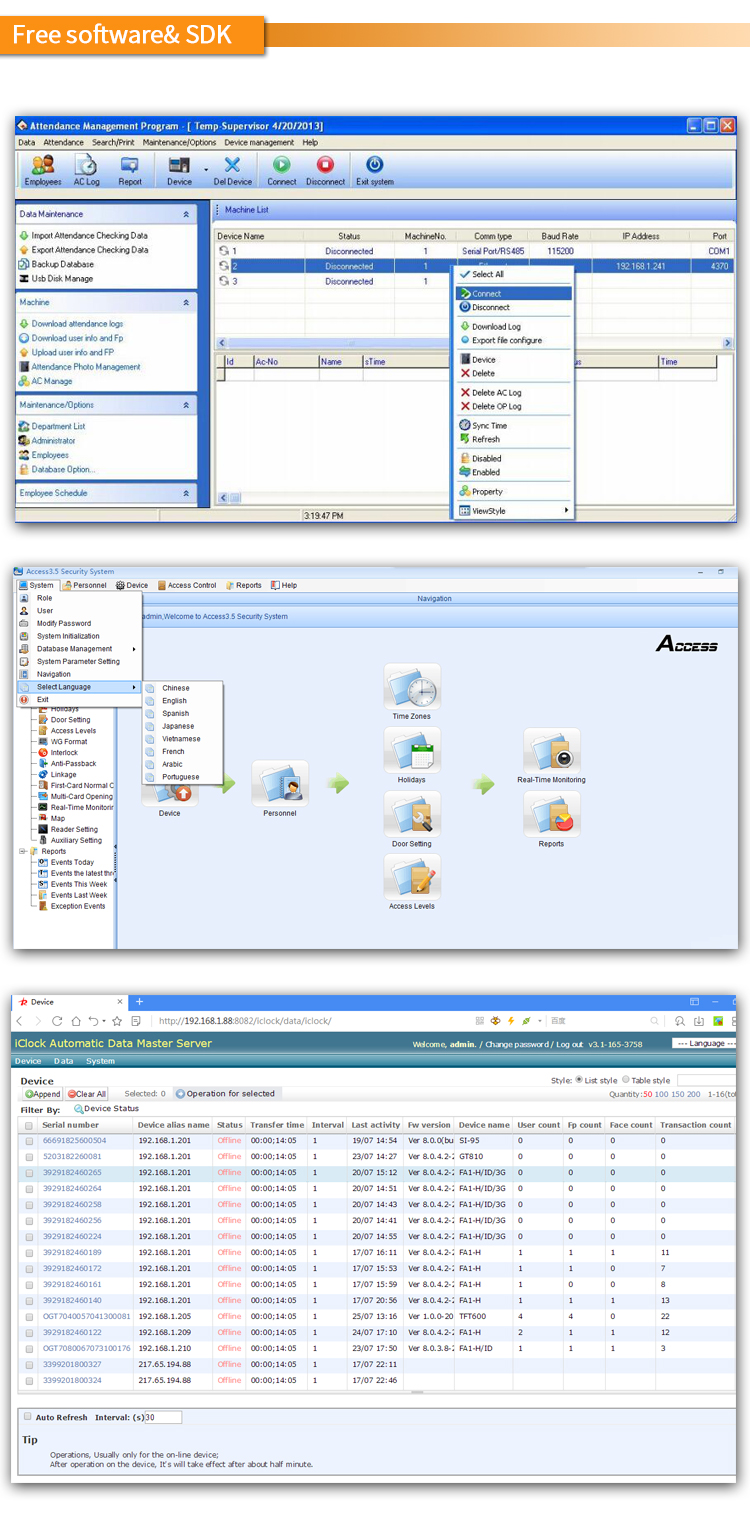The height and width of the screenshot is (1540, 750).
Task: Click the Log out link
Action: coord(569,1044)
